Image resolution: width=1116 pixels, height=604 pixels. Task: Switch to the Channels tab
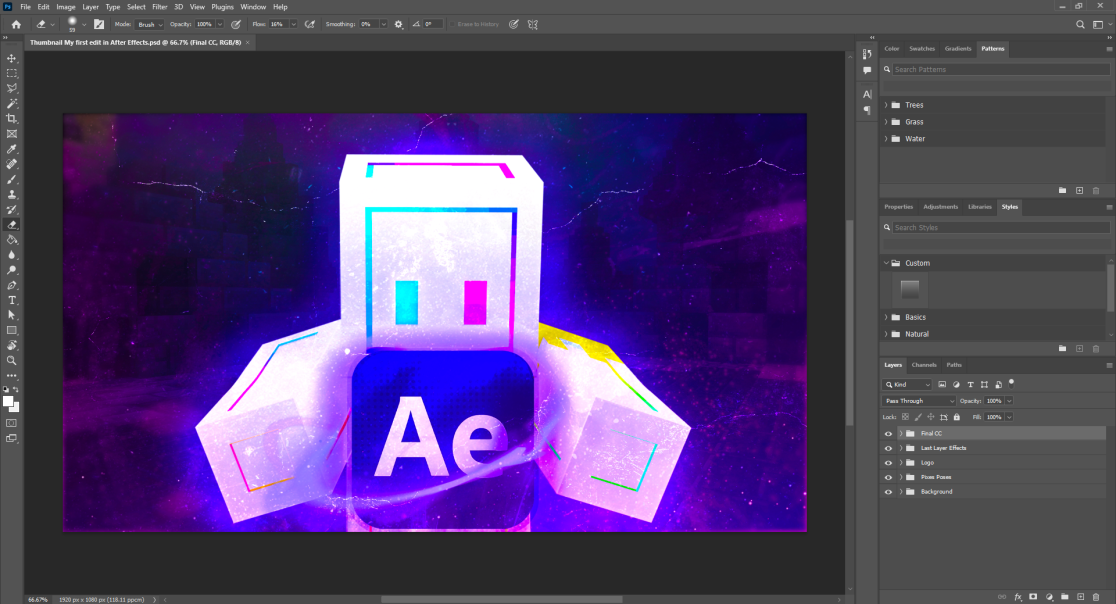(924, 365)
